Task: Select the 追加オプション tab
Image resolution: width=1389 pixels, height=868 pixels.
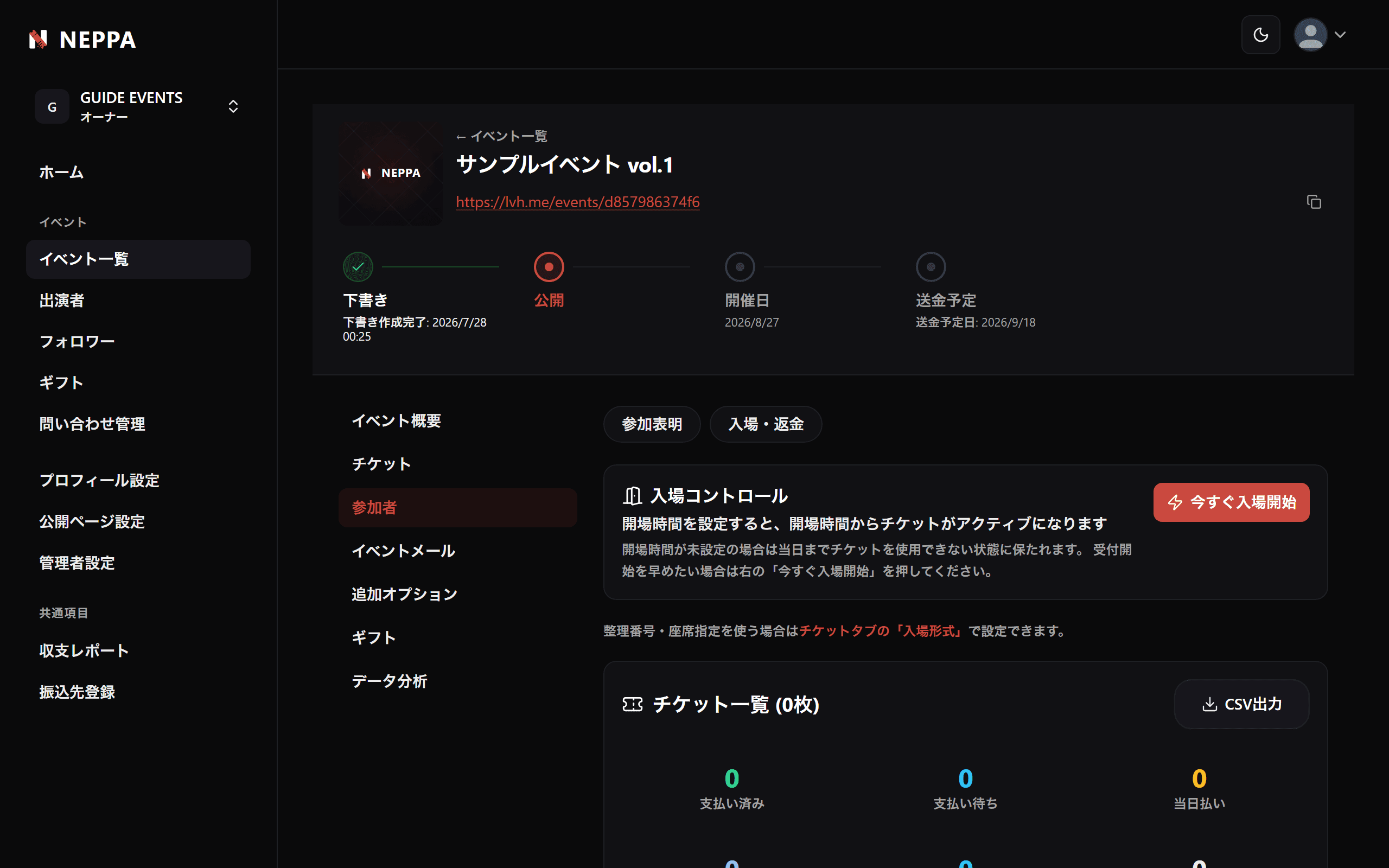Action: point(457,595)
